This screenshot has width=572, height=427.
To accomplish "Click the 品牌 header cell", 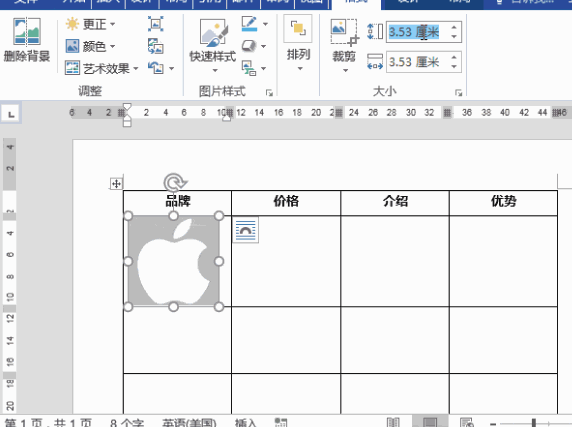I will click(177, 203).
